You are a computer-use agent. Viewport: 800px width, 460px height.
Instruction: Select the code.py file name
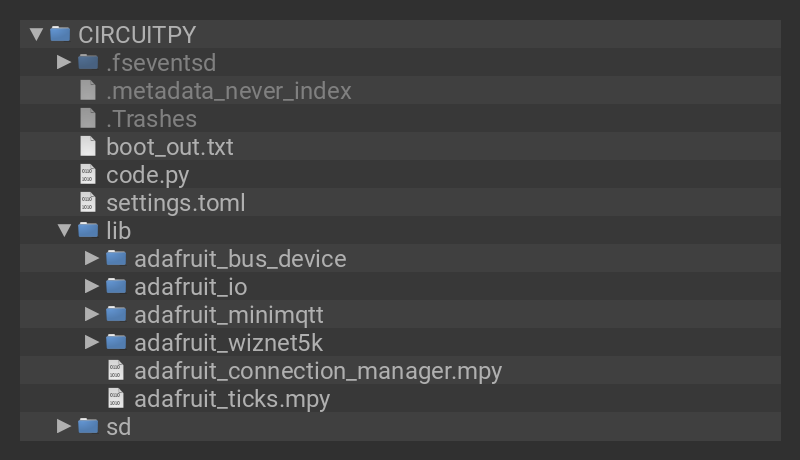point(147,174)
